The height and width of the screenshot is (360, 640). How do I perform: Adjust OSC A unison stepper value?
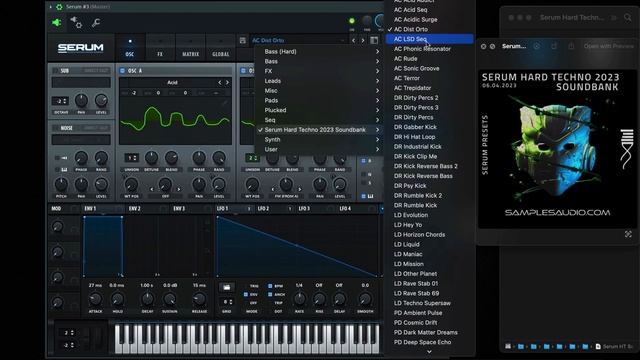131,158
